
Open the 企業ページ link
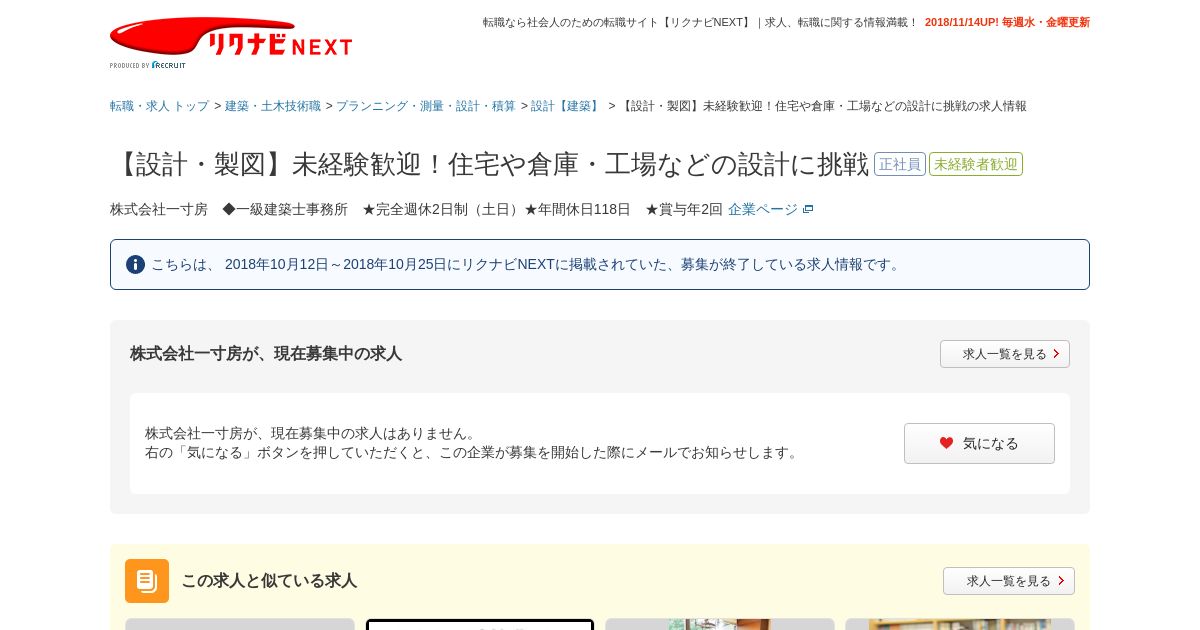[763, 209]
